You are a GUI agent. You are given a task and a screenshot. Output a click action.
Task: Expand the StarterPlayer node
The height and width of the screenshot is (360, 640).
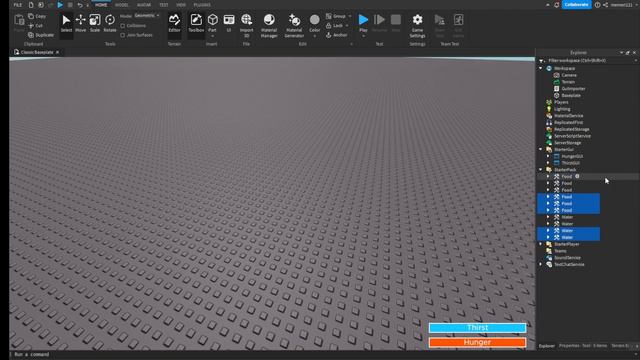click(x=541, y=244)
